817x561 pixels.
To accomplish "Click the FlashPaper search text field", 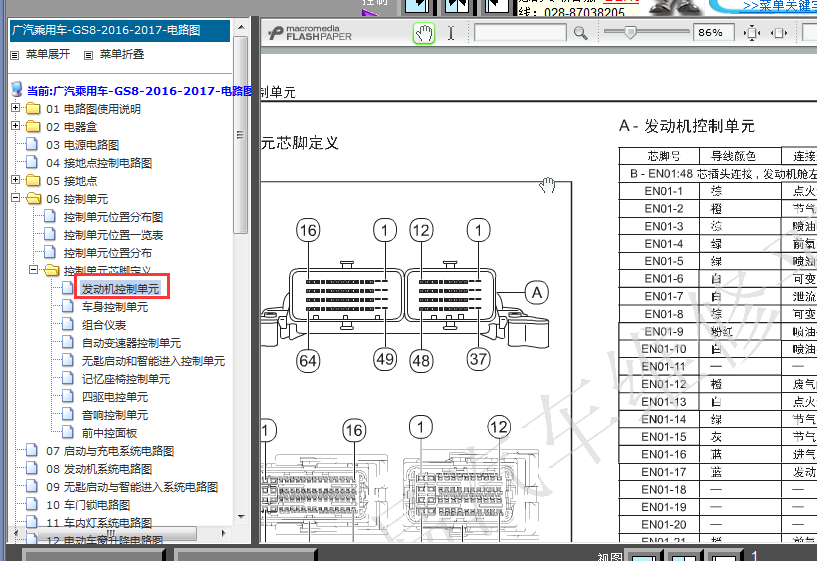I will [520, 33].
